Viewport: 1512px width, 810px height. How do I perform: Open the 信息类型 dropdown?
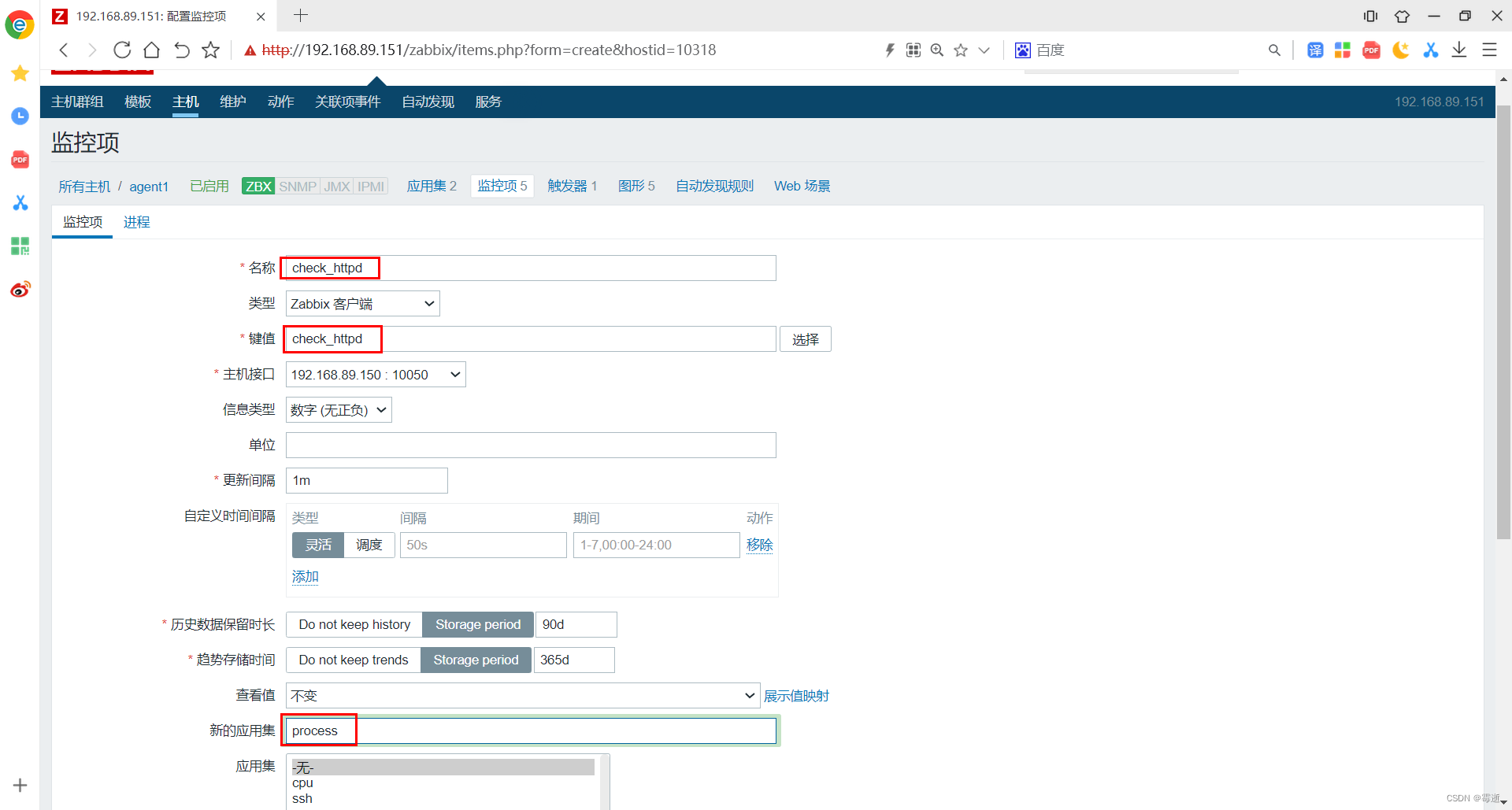click(x=339, y=410)
